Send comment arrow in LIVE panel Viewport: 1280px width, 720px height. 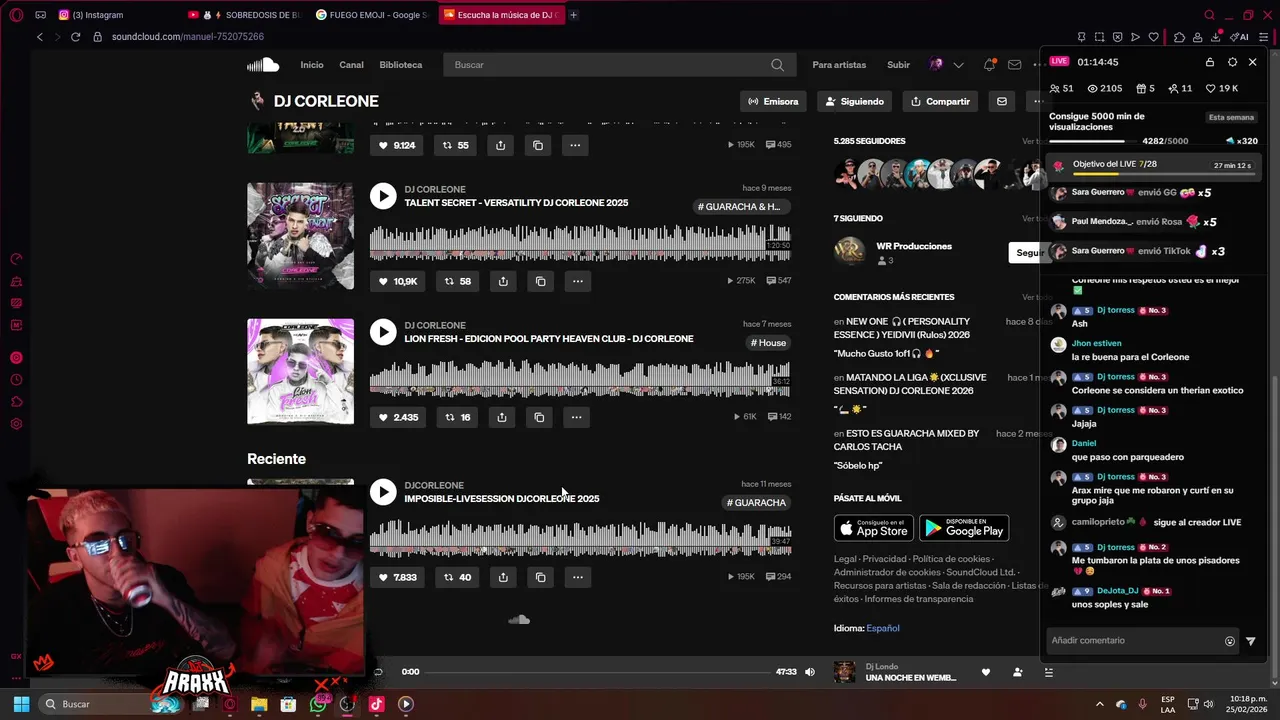point(1250,641)
